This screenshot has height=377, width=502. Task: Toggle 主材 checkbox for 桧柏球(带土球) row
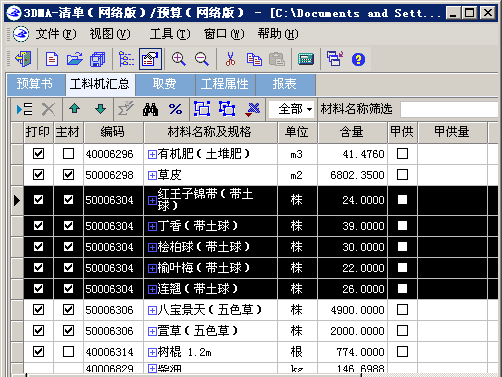tap(68, 247)
